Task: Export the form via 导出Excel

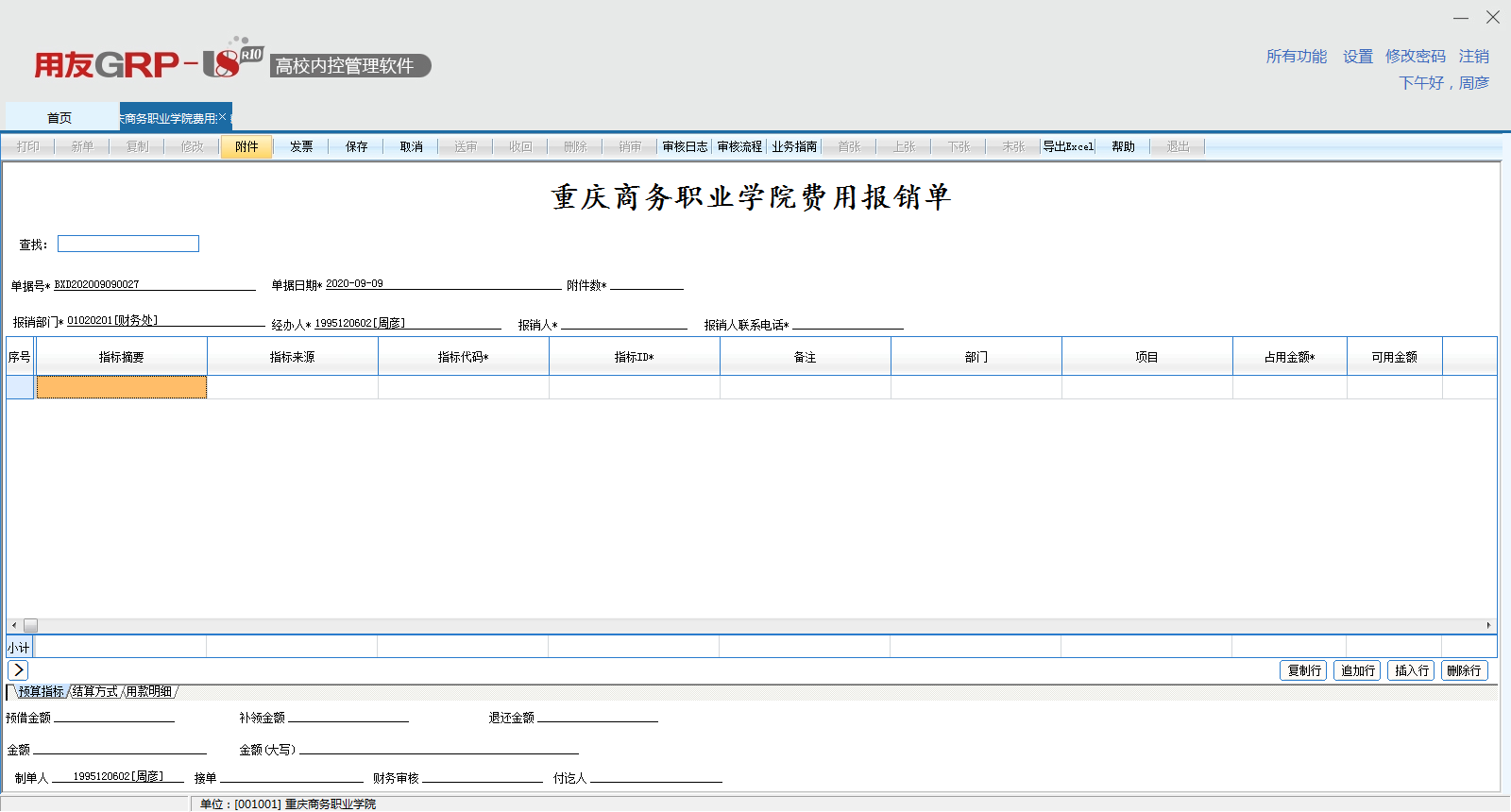Action: [x=1068, y=146]
